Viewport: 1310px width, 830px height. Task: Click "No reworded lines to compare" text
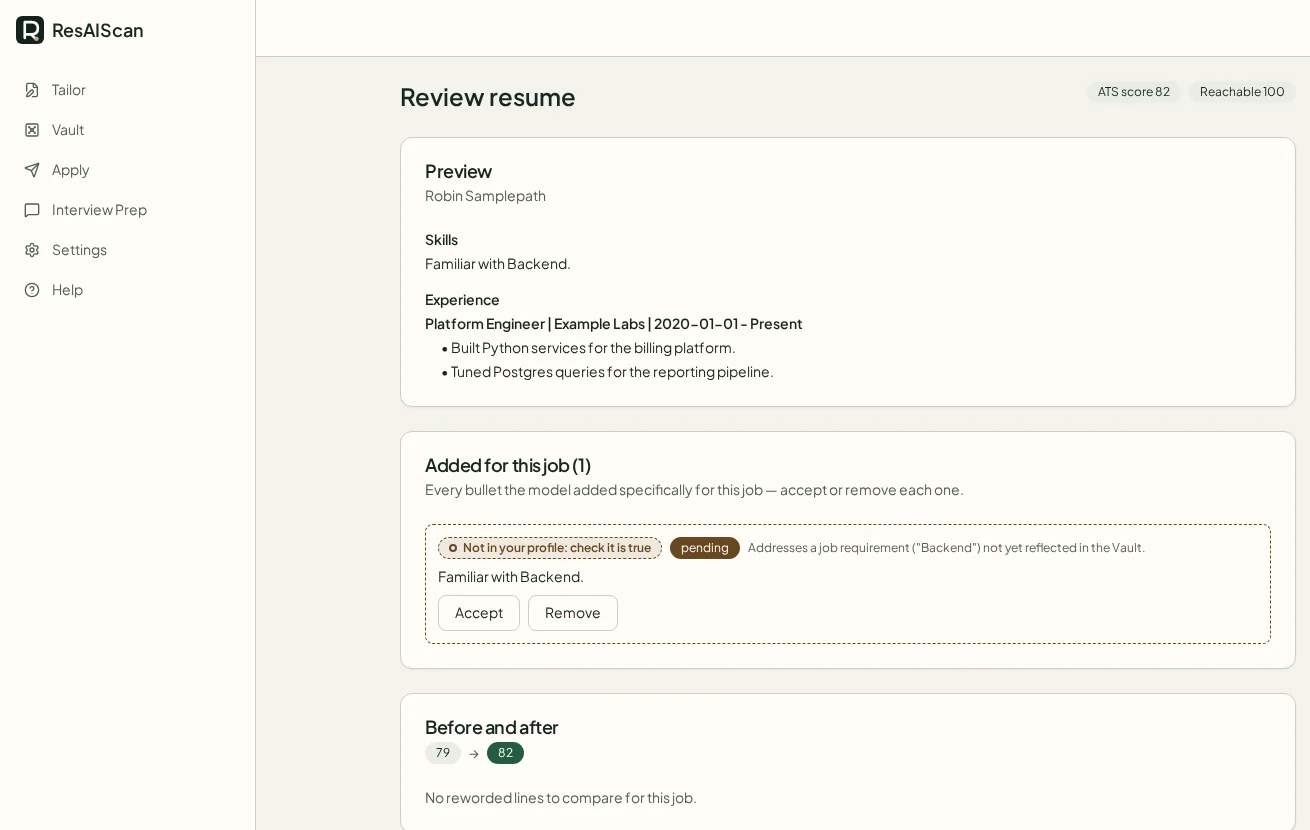tap(560, 798)
